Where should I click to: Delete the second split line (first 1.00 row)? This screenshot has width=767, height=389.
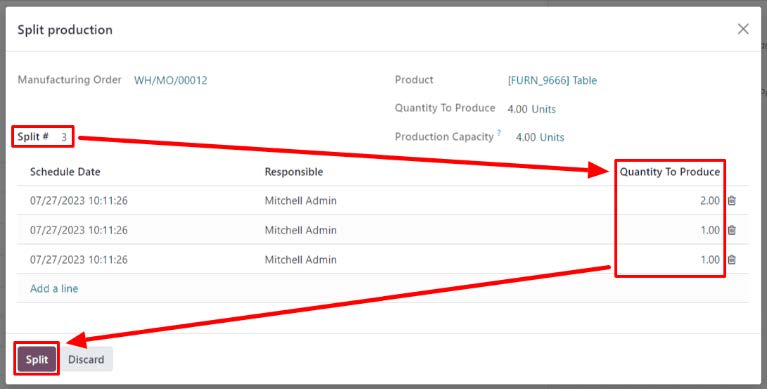pyautogui.click(x=732, y=230)
